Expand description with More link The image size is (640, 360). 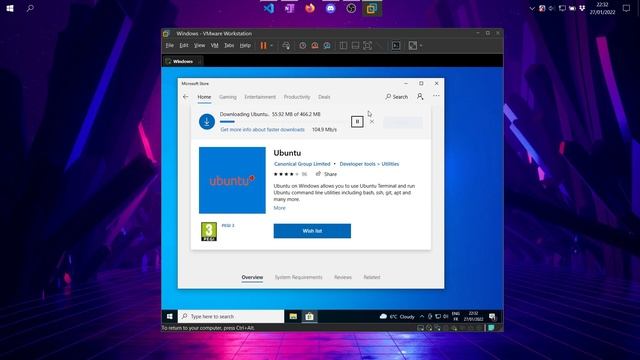[280, 208]
